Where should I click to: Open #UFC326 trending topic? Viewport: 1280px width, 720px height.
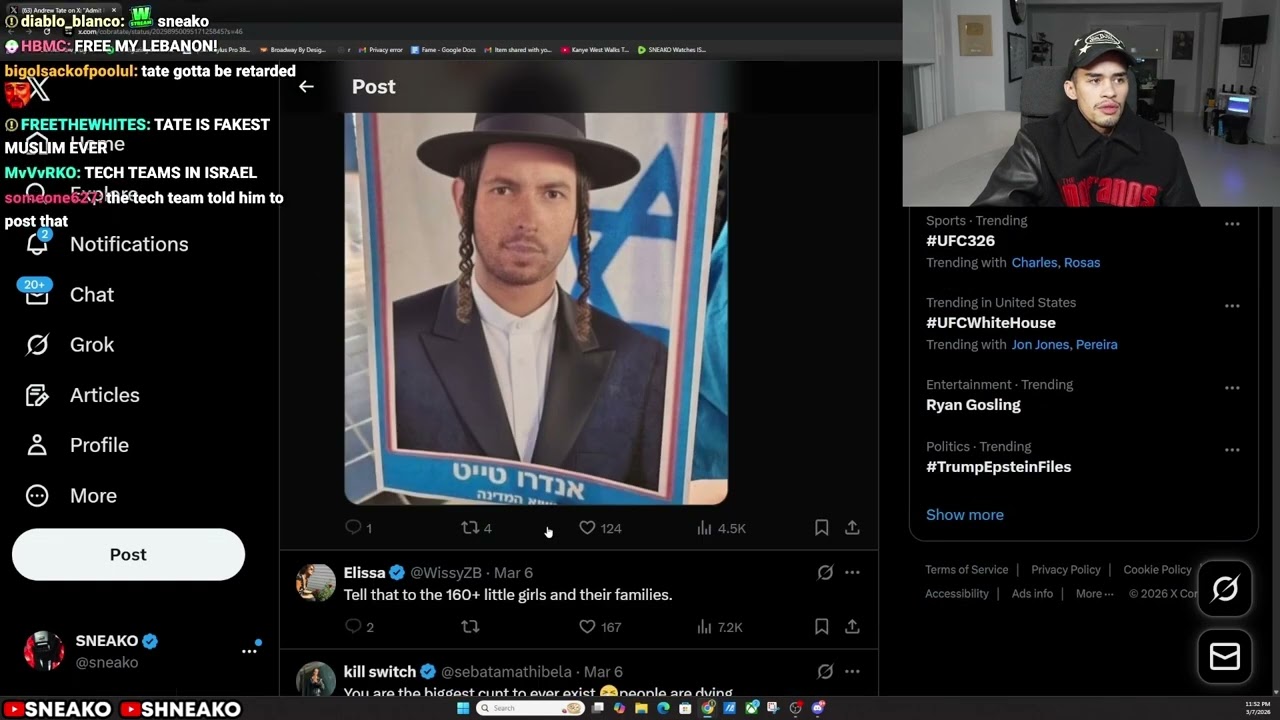coord(960,241)
